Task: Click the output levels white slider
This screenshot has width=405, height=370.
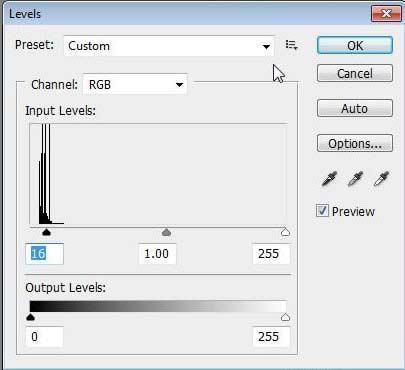Action: coord(285,317)
